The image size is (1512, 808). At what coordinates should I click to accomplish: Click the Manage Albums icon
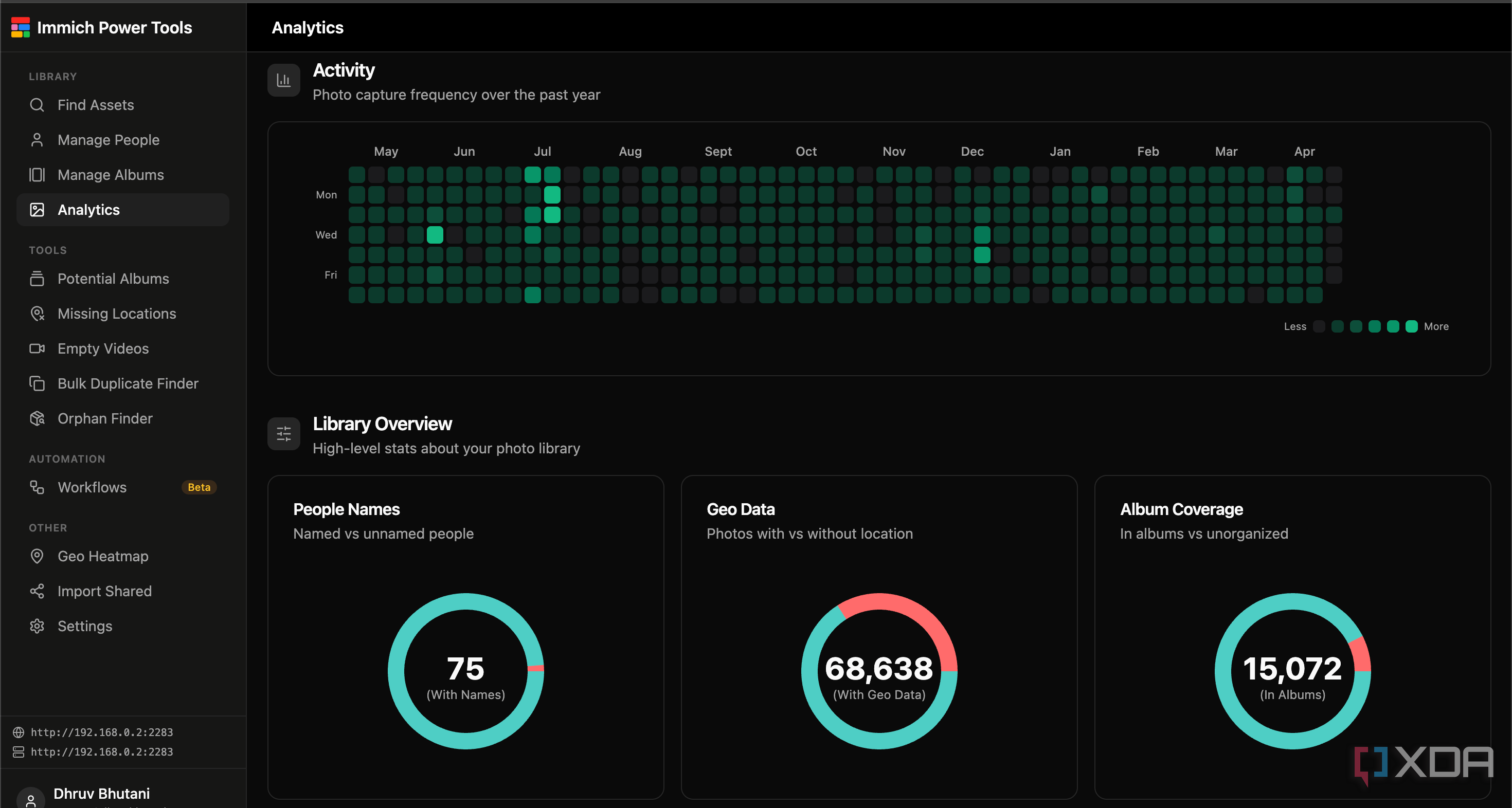pos(37,175)
